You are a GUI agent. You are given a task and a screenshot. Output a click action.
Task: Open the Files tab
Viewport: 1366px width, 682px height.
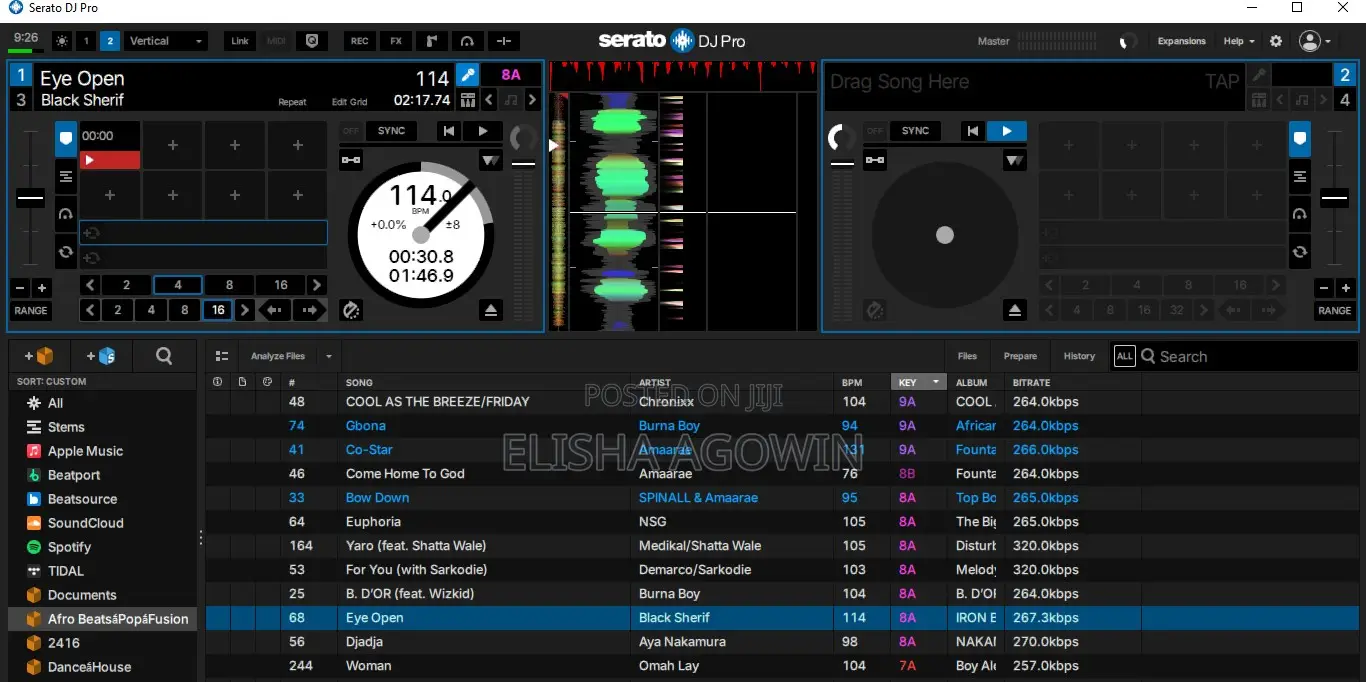[967, 356]
